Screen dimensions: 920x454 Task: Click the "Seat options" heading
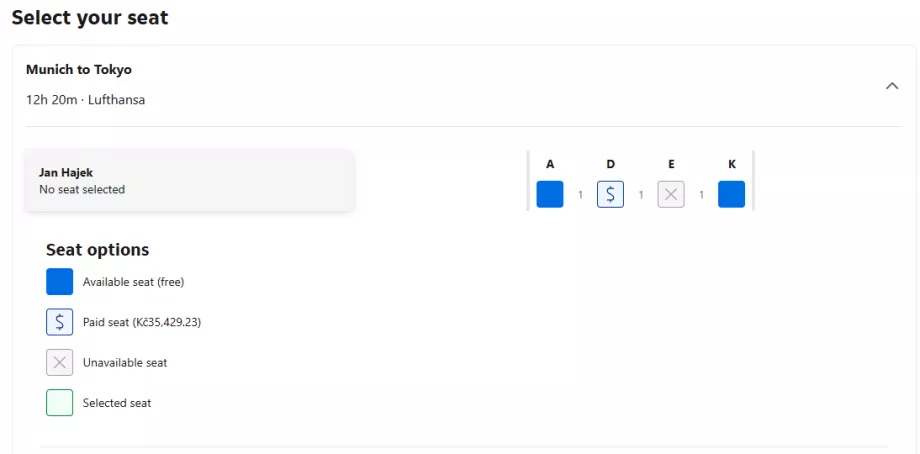pos(97,250)
